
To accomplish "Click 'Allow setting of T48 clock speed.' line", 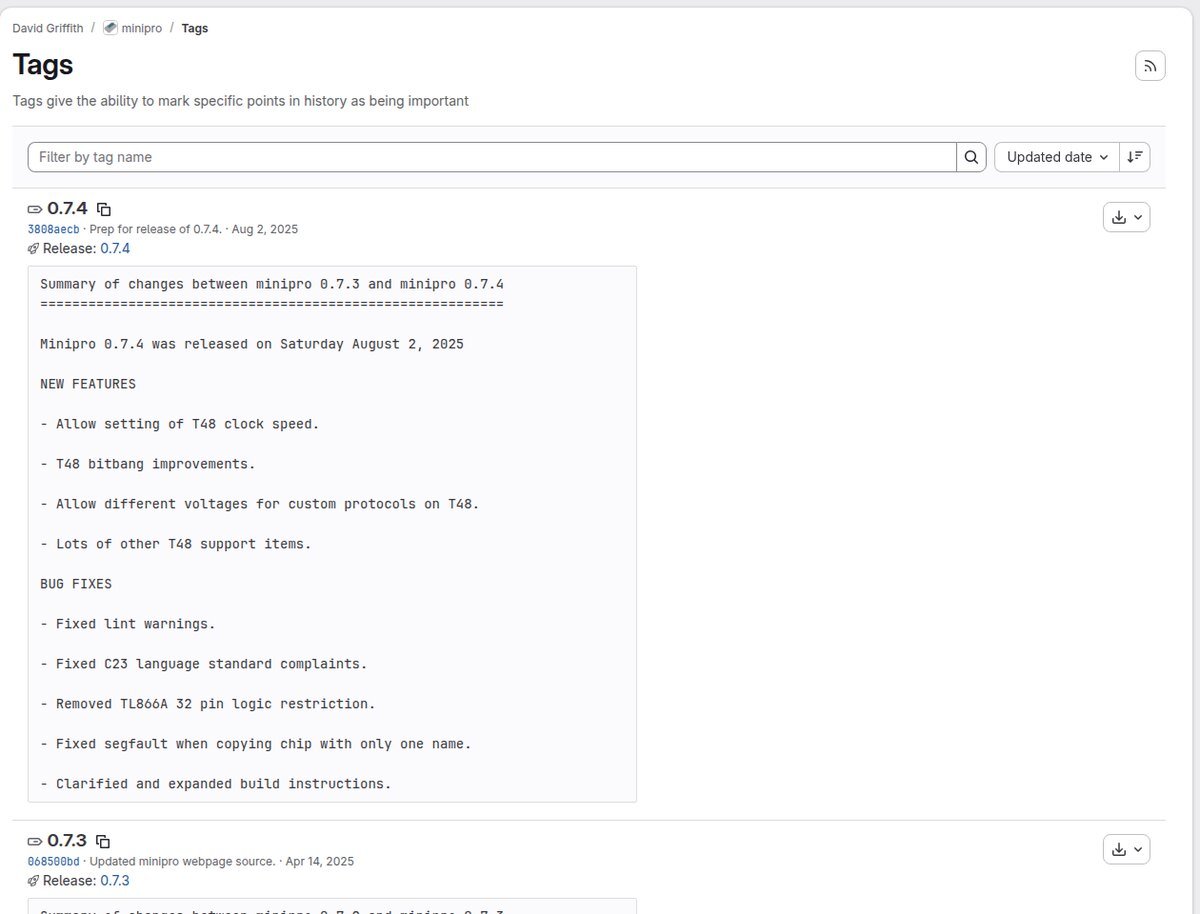I will click(180, 424).
